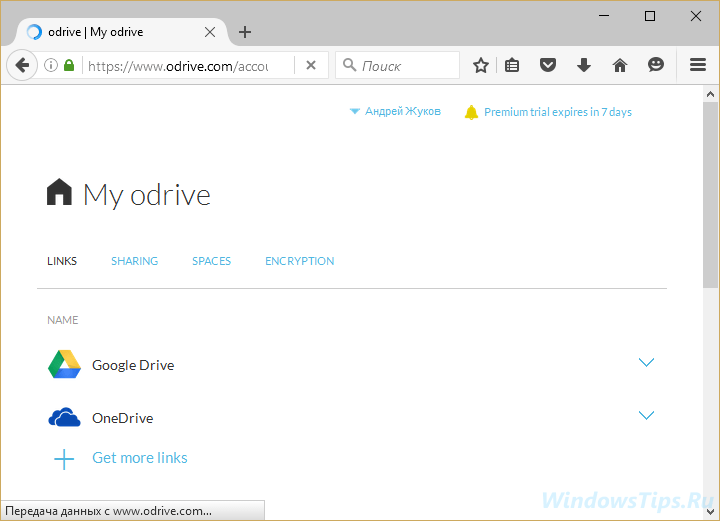Screen dimensions: 720x521
Task: Switch to the SHARING tab
Action: 135,261
